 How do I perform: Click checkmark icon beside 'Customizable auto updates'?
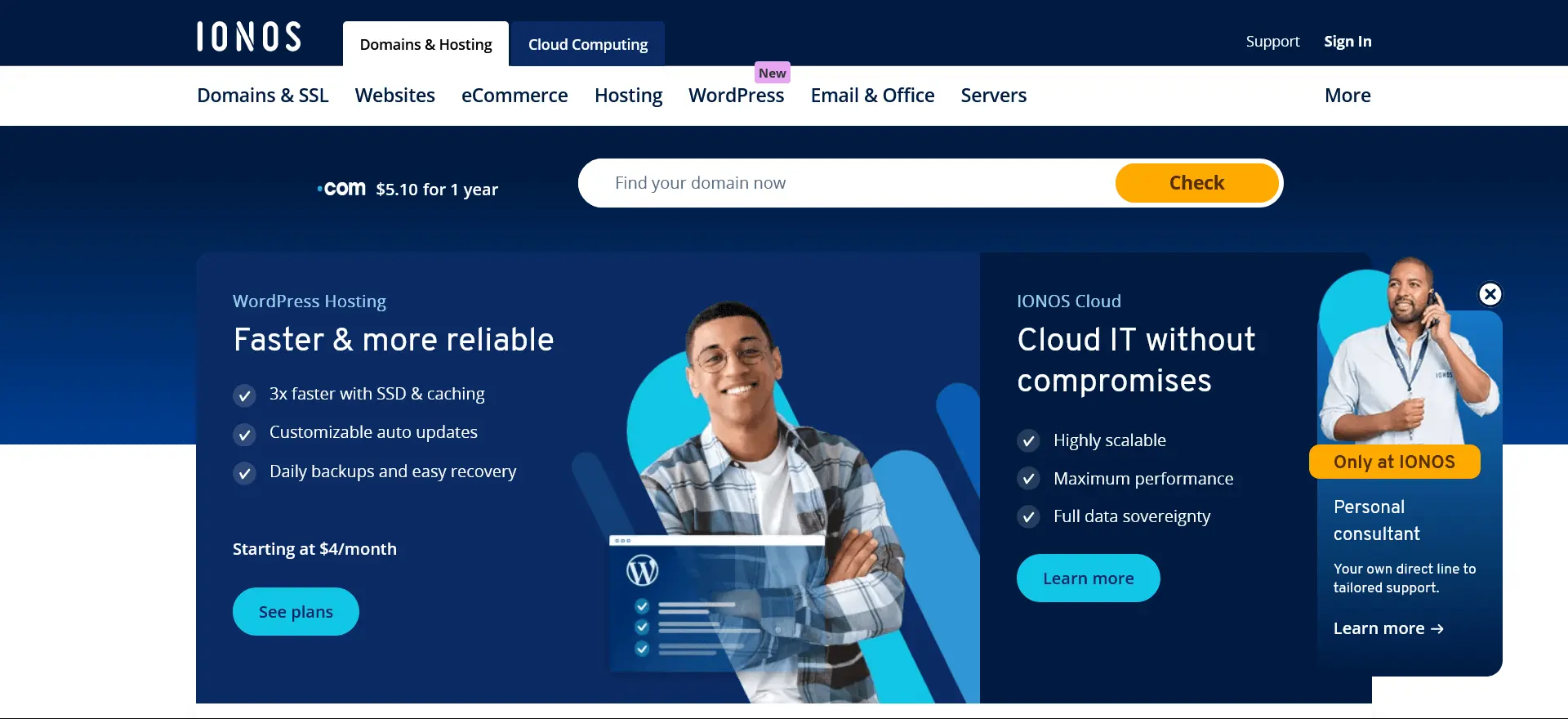pyautogui.click(x=244, y=435)
